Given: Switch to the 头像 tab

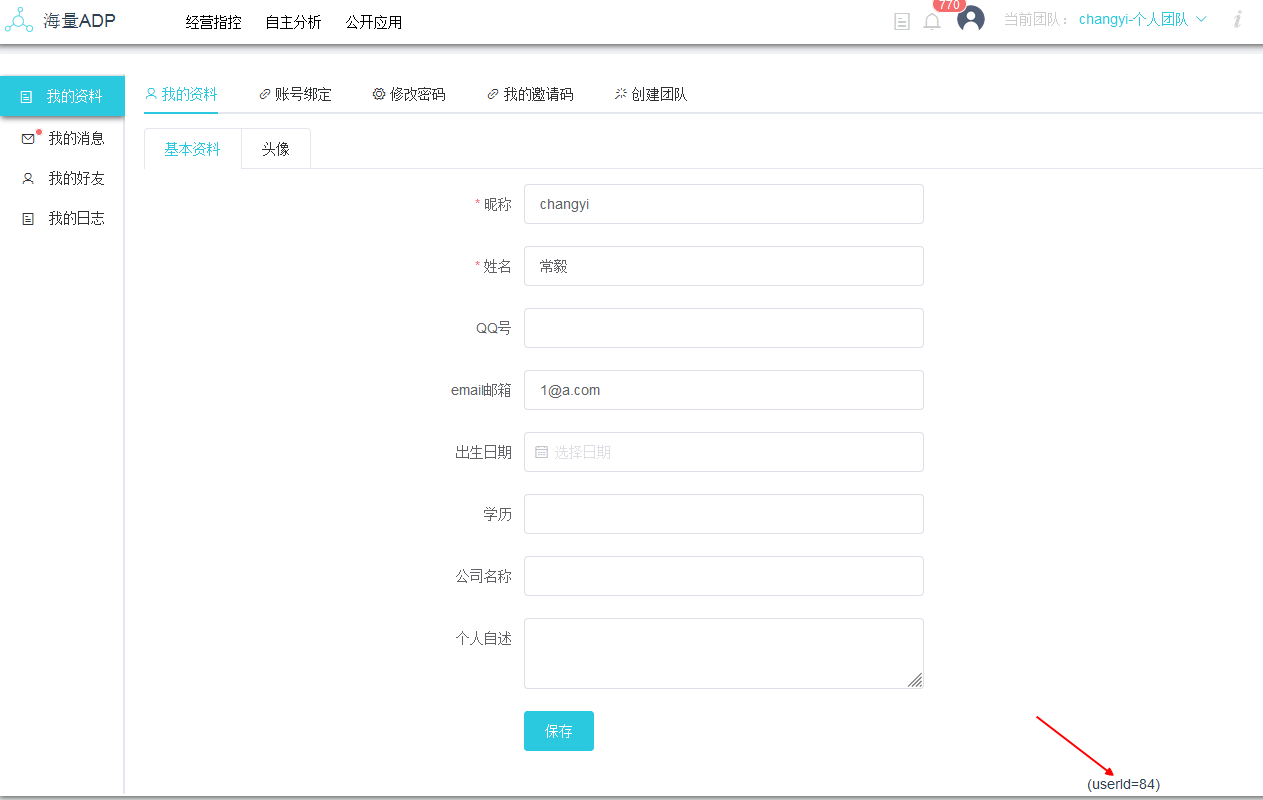Looking at the screenshot, I should [x=276, y=149].
